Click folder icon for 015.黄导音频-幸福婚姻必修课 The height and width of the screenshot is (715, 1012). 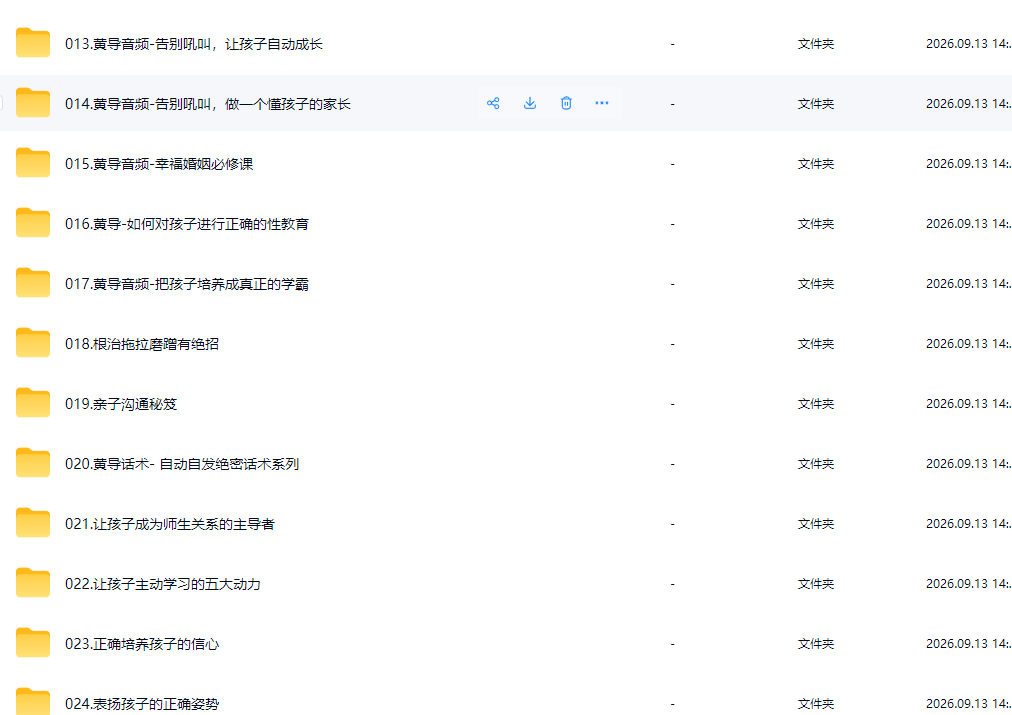point(33,163)
